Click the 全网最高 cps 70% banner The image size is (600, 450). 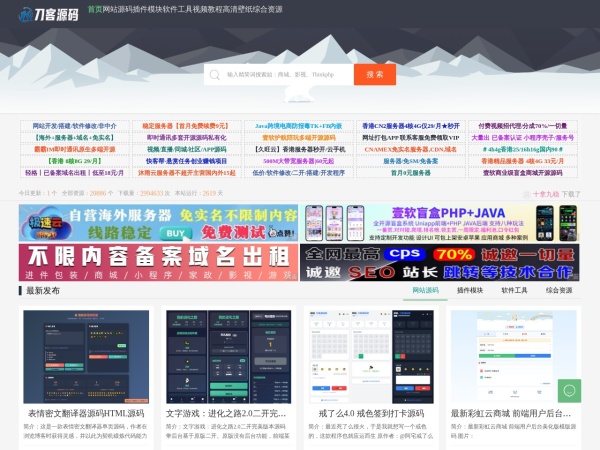tap(440, 262)
